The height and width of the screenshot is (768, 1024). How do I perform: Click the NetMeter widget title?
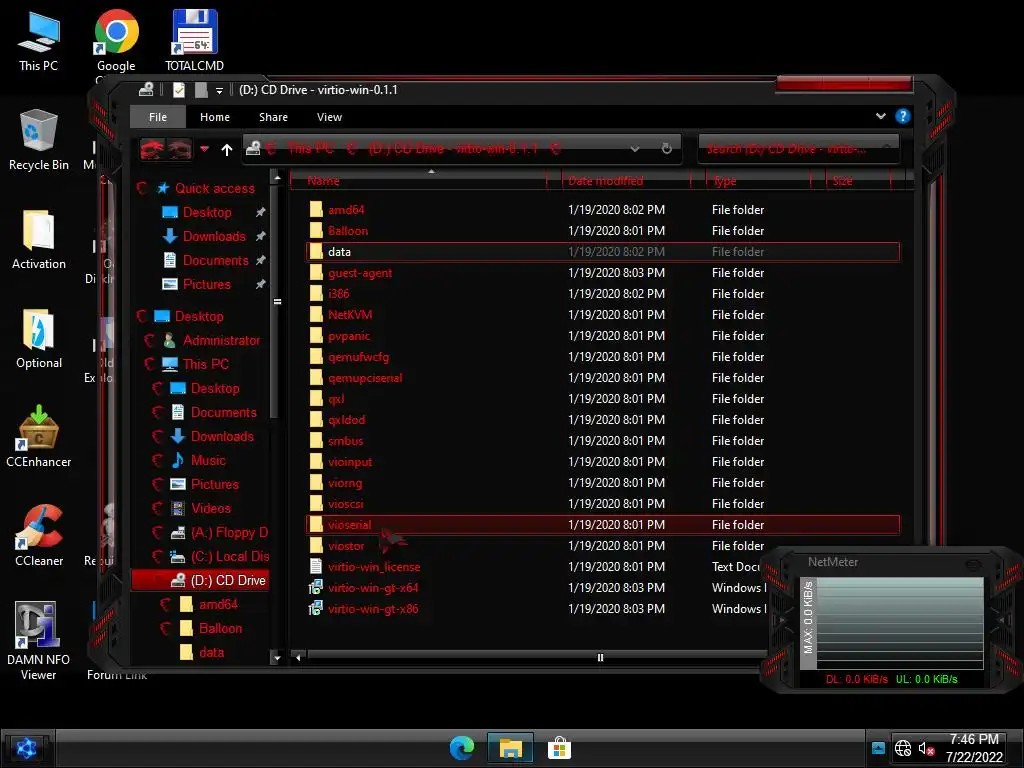pos(833,562)
